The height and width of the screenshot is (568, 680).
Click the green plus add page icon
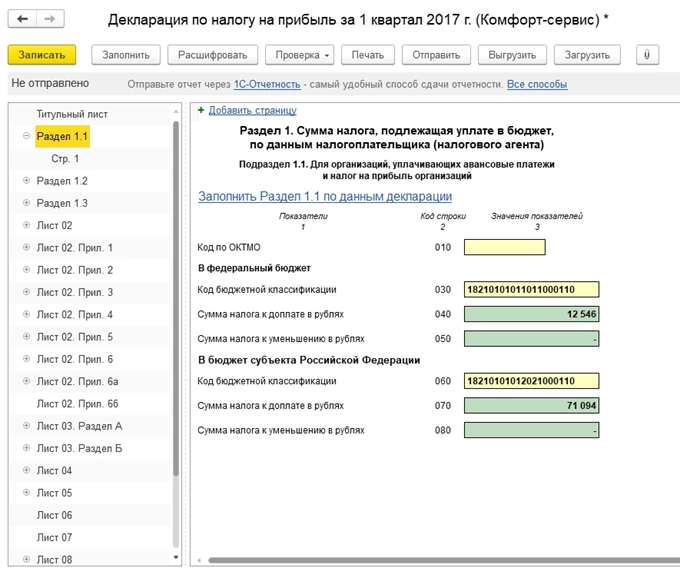pos(201,110)
